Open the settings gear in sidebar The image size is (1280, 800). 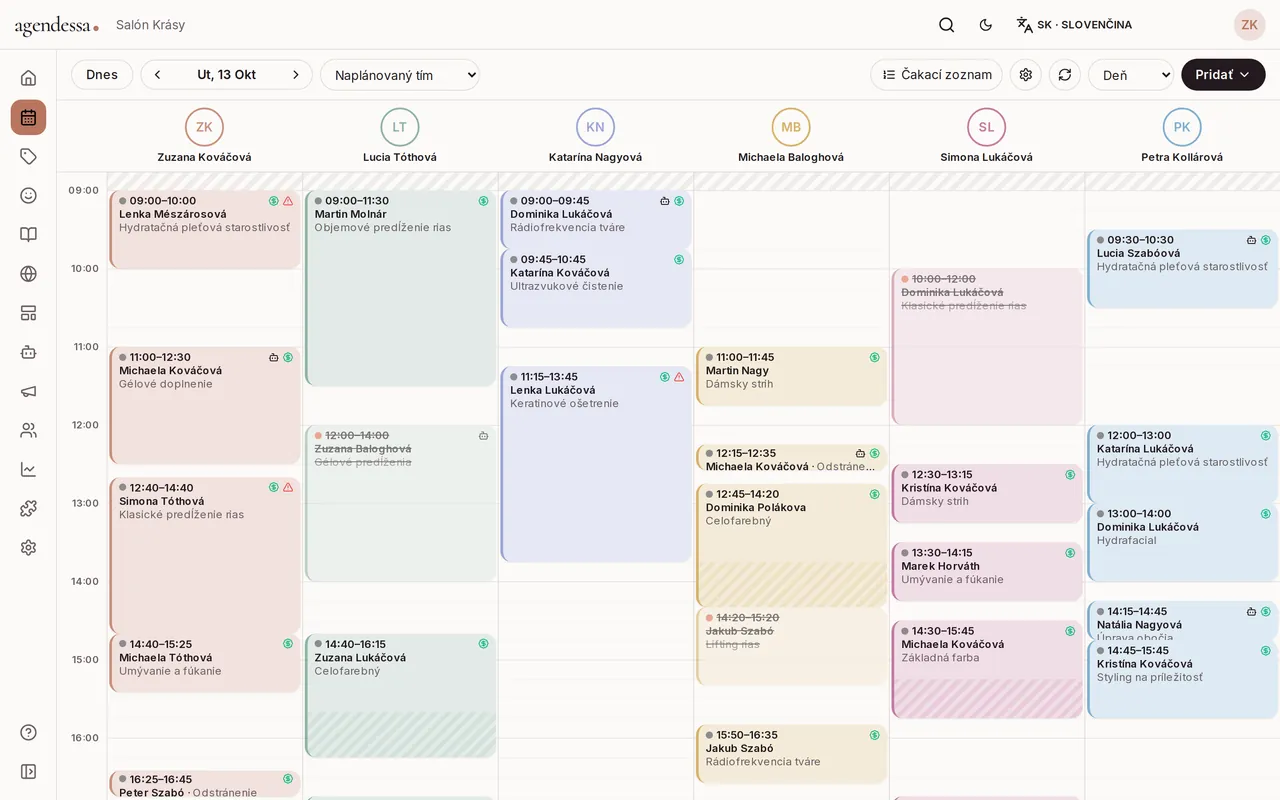point(28,547)
